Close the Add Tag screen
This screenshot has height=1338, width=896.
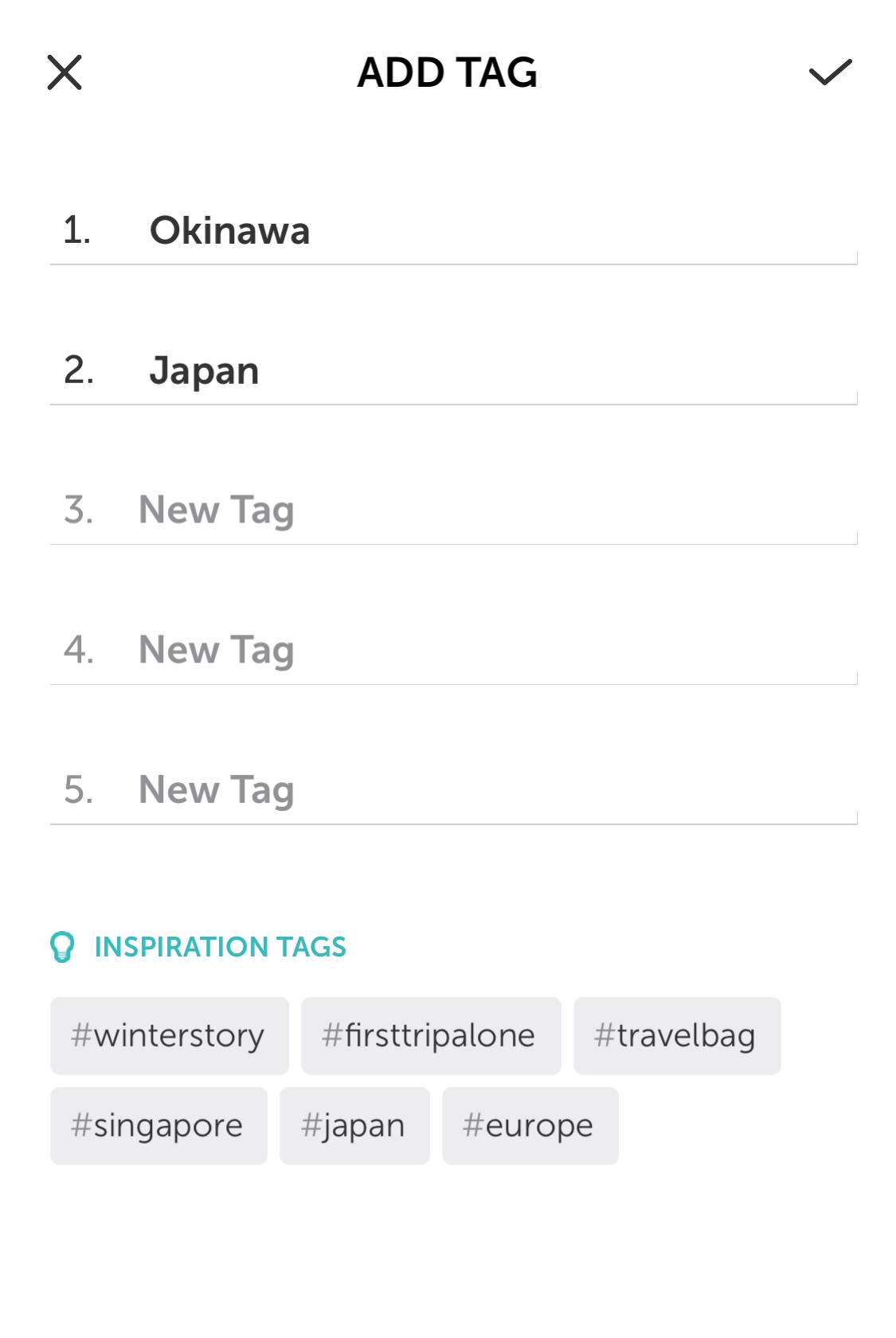[65, 72]
